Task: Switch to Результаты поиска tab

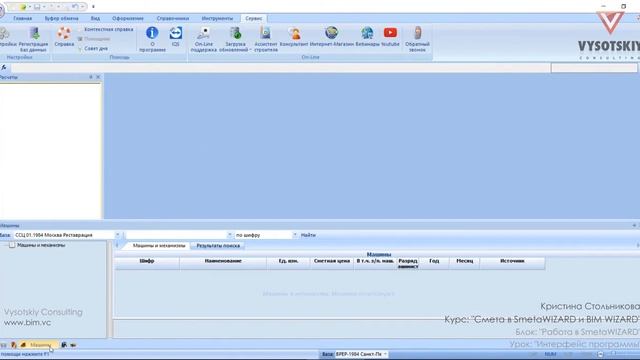Action: 218,246
